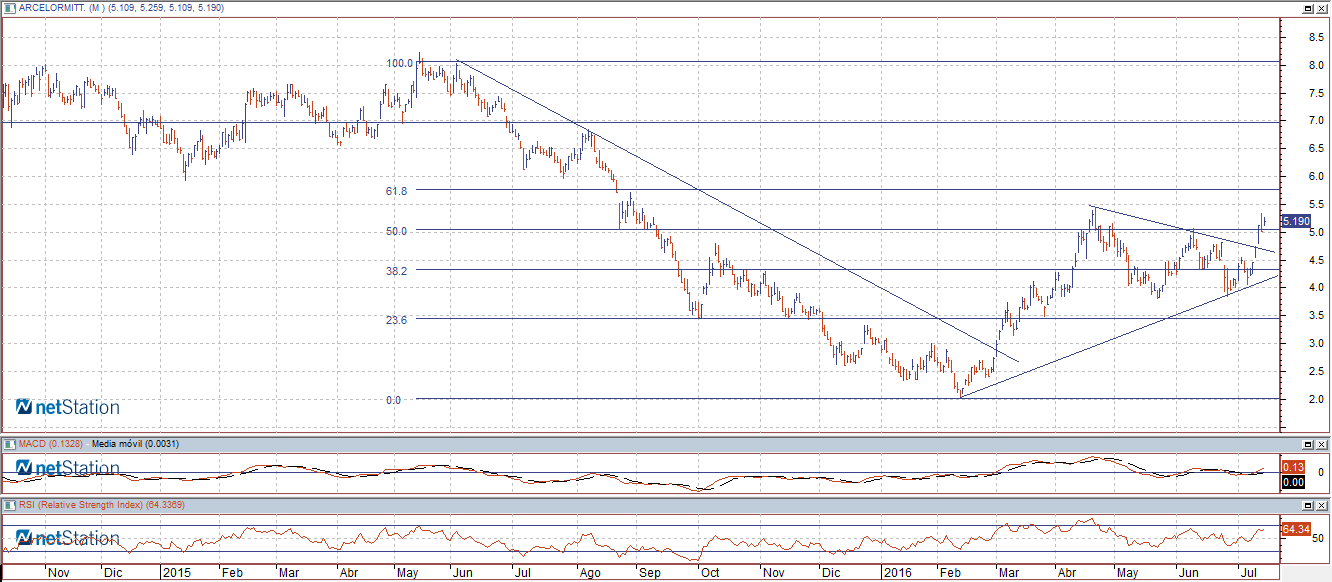The height and width of the screenshot is (582, 1332).
Task: Click the 2016 marker on time axis
Action: (x=896, y=574)
